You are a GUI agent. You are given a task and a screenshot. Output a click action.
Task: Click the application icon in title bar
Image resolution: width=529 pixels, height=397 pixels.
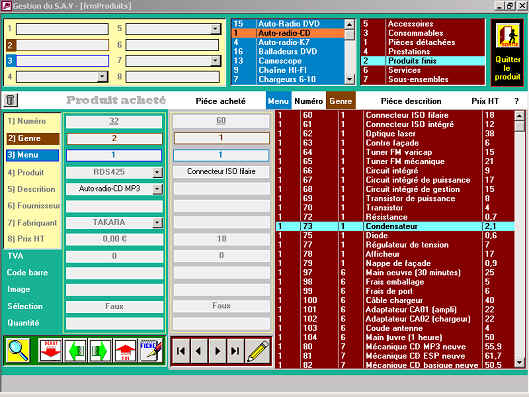click(6, 6)
